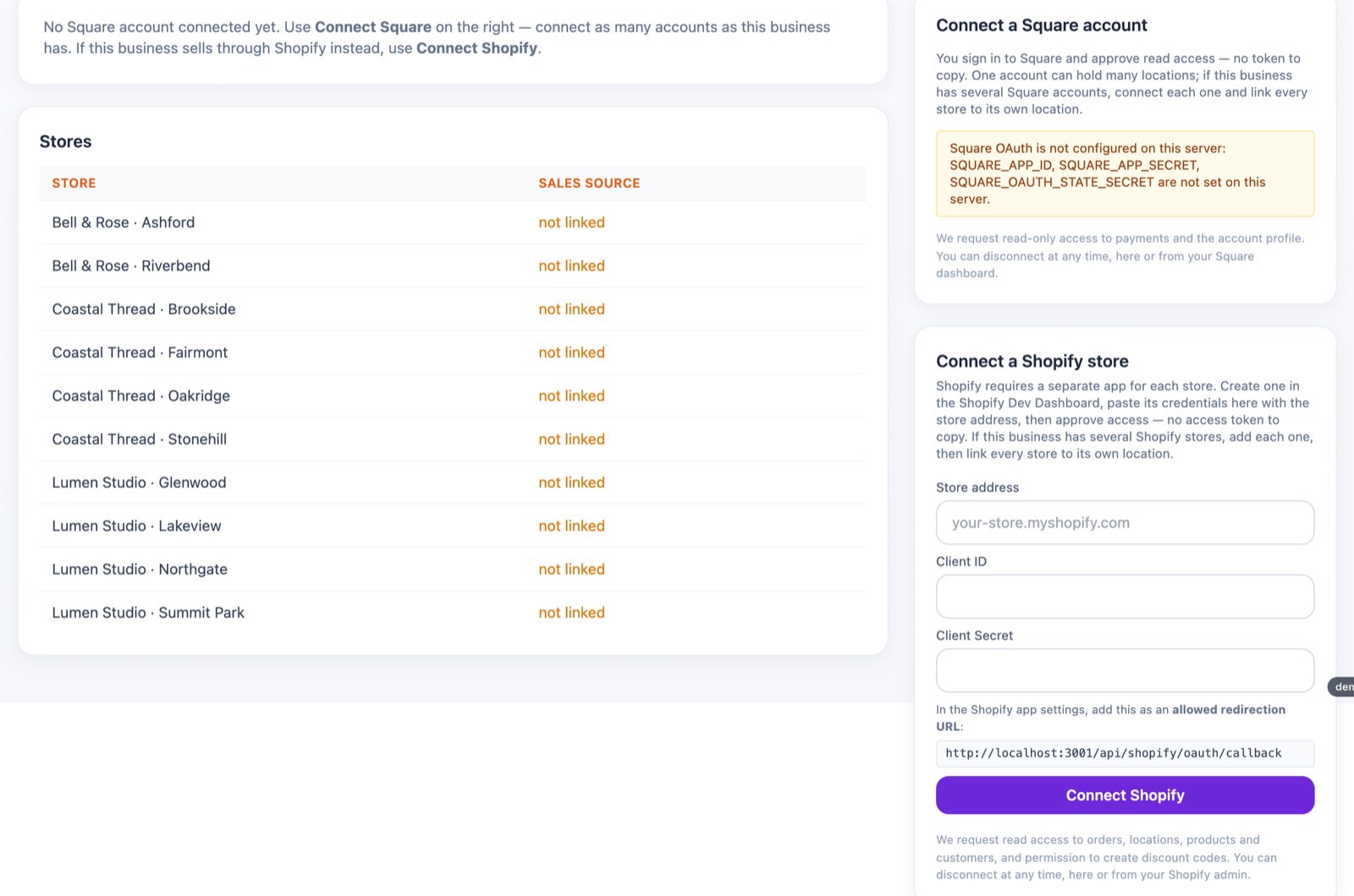Click 'not linked' status for Ashford

pyautogui.click(x=571, y=223)
